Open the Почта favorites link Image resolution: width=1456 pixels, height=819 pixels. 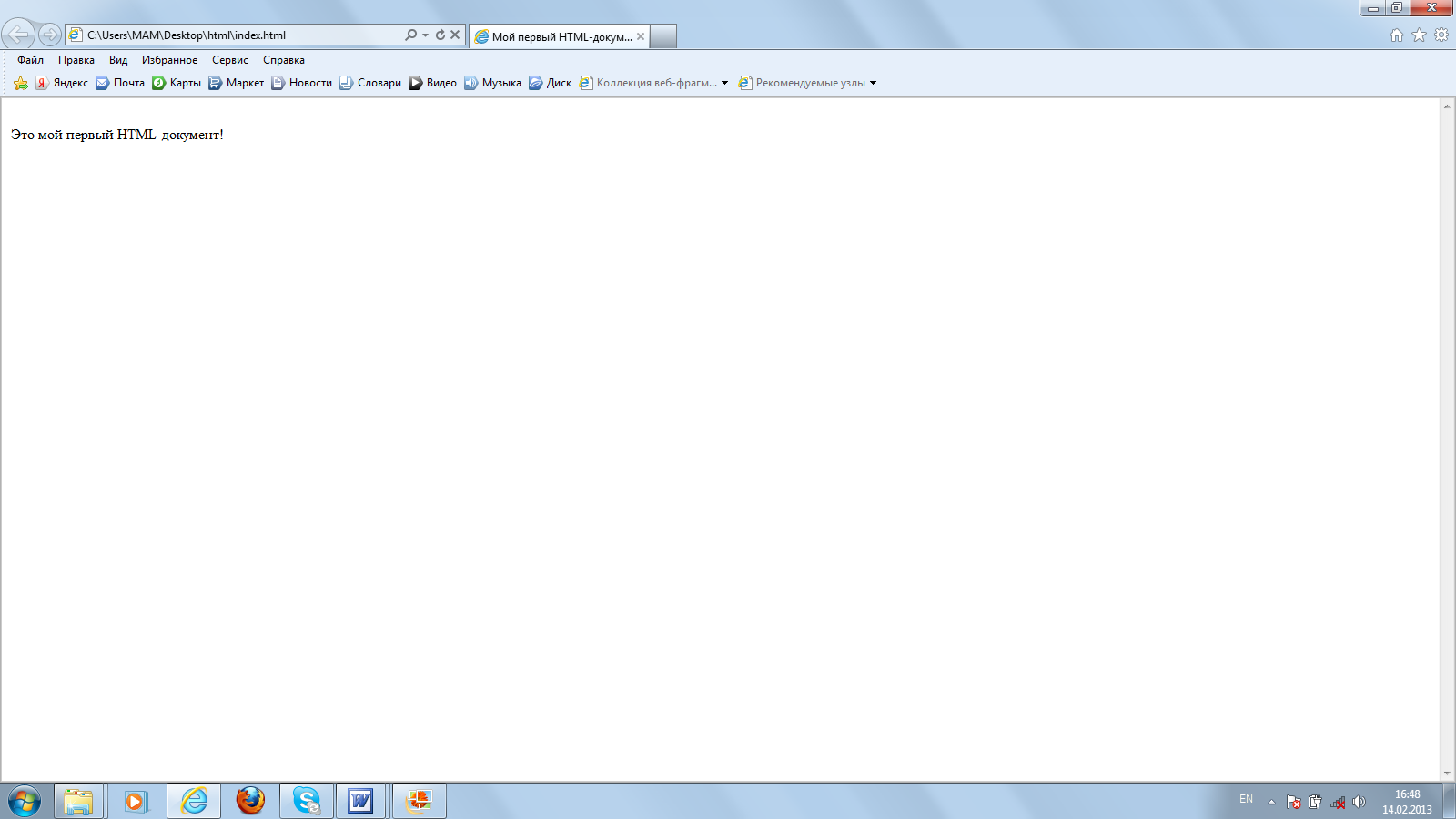coord(120,83)
